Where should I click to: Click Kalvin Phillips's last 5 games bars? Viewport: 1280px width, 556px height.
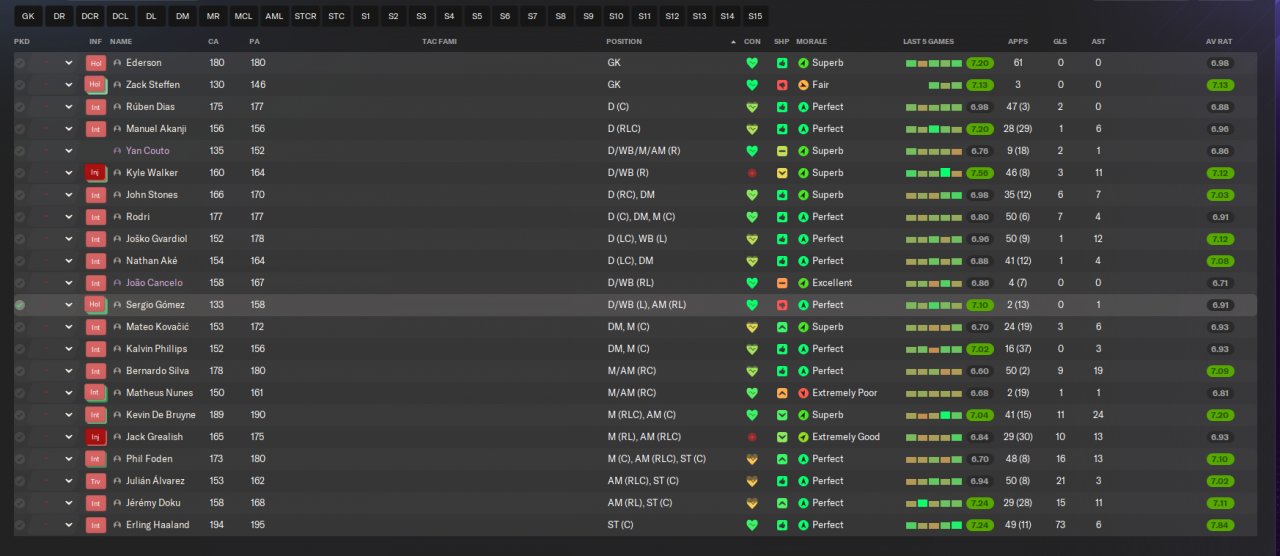pos(934,349)
